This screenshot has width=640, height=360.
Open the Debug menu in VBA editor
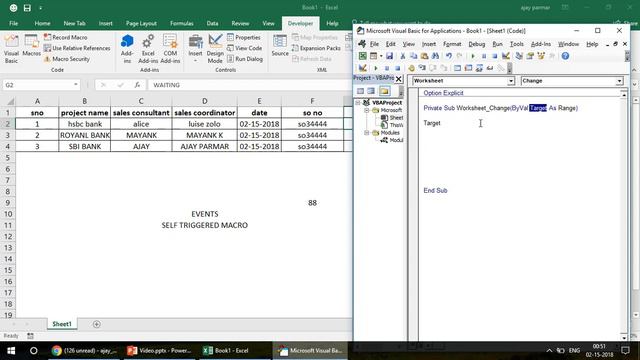(x=476, y=44)
